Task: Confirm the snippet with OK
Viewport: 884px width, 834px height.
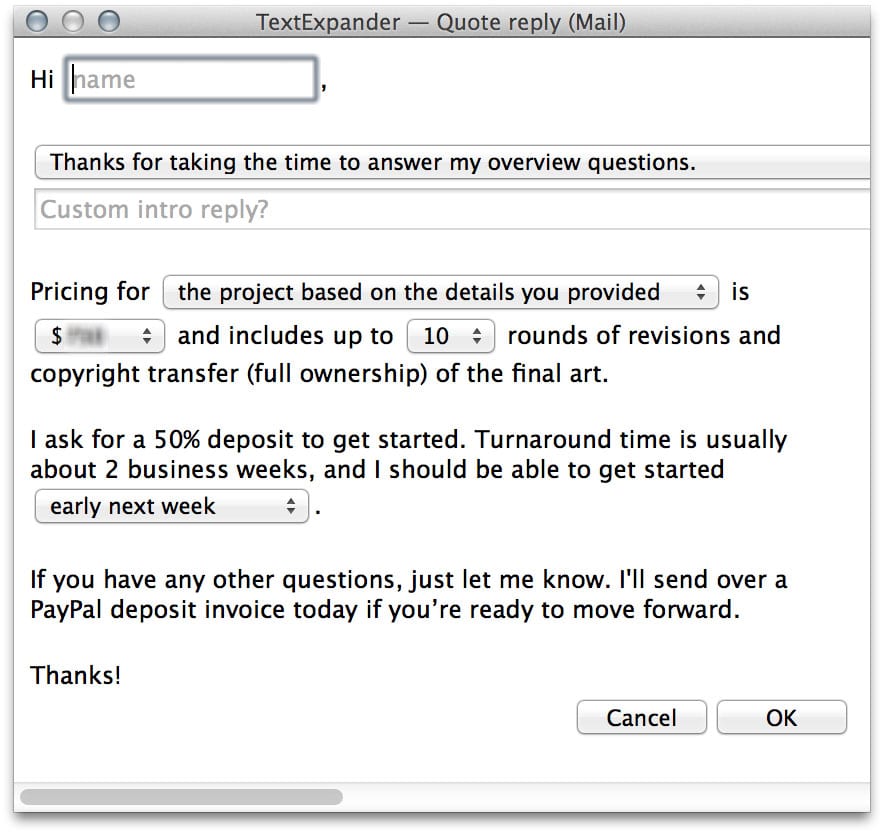Action: click(781, 717)
